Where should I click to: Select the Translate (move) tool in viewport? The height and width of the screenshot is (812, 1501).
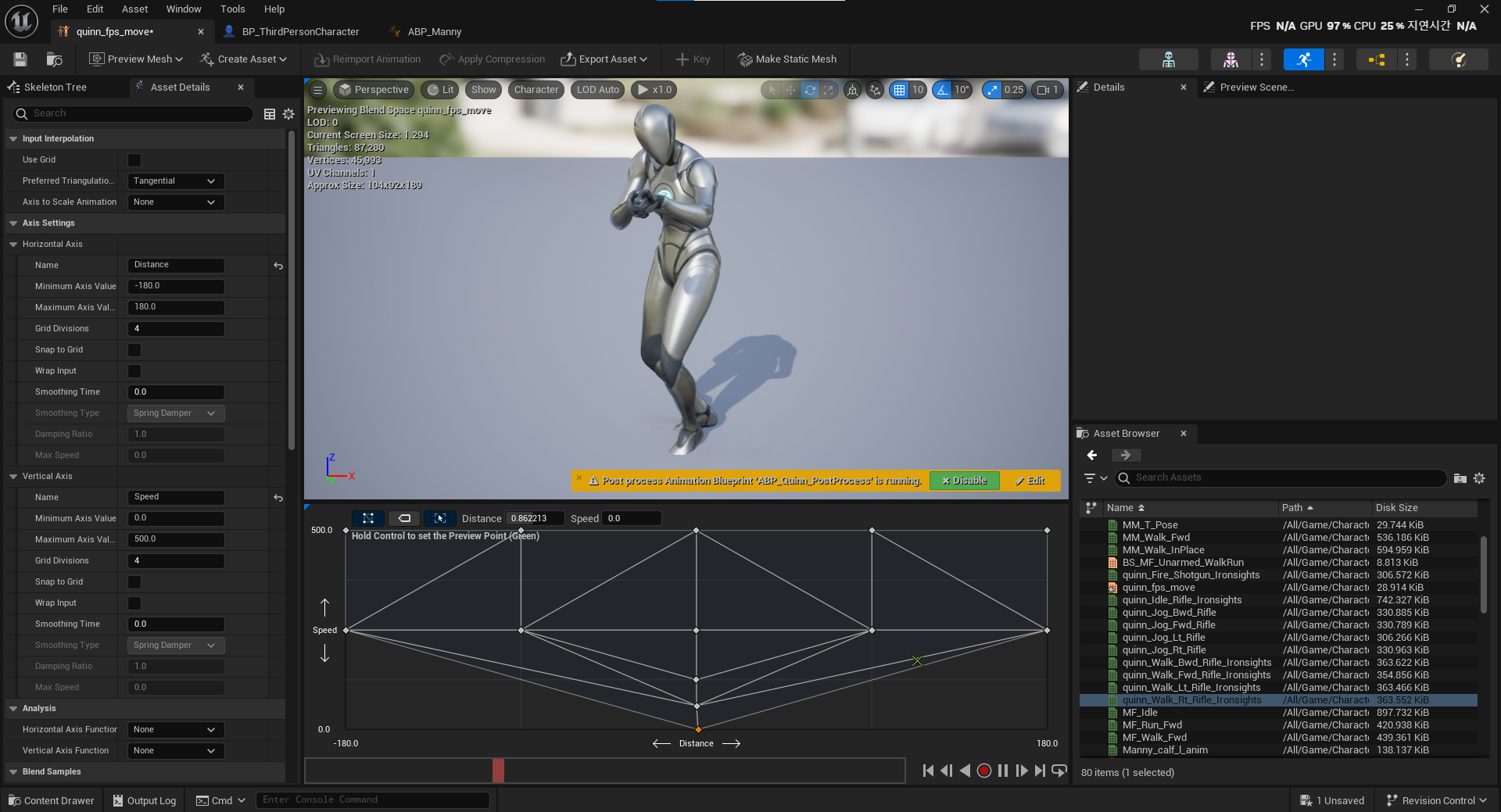[x=790, y=90]
